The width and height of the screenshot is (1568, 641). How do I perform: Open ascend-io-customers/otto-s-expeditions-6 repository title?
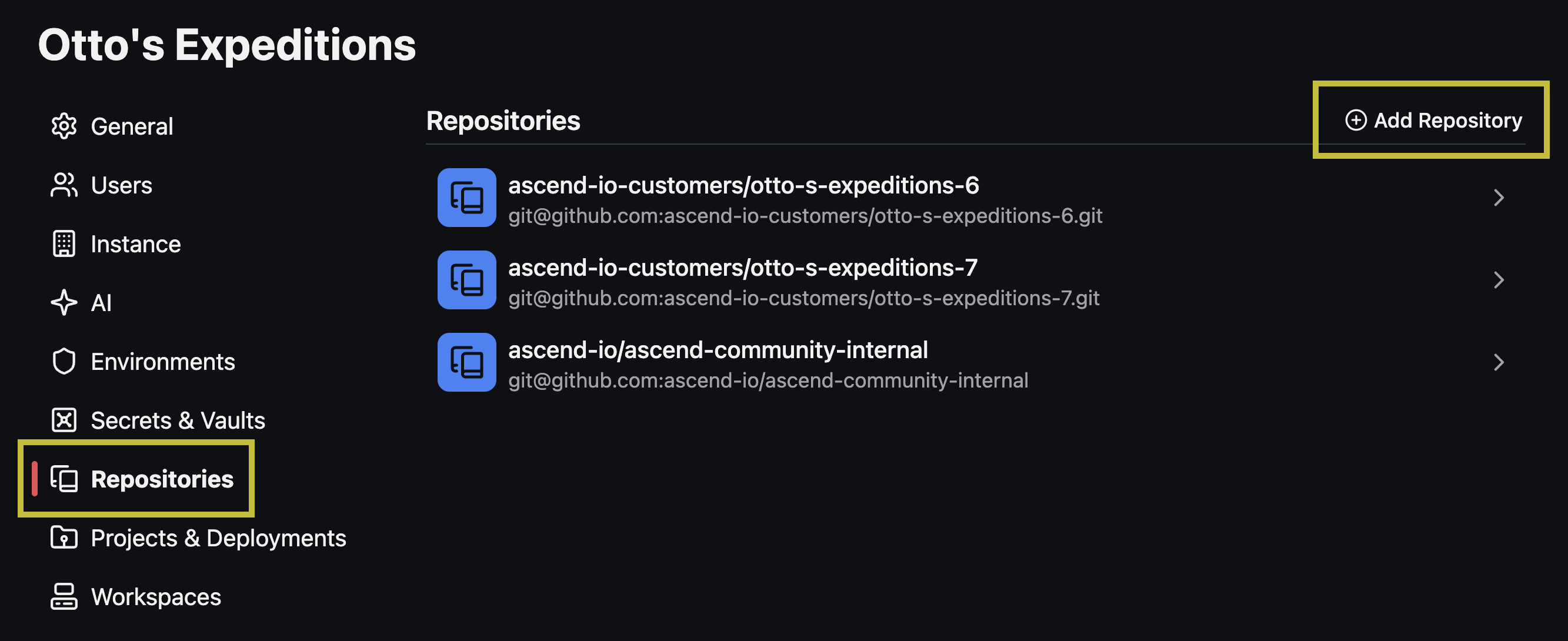[x=744, y=185]
